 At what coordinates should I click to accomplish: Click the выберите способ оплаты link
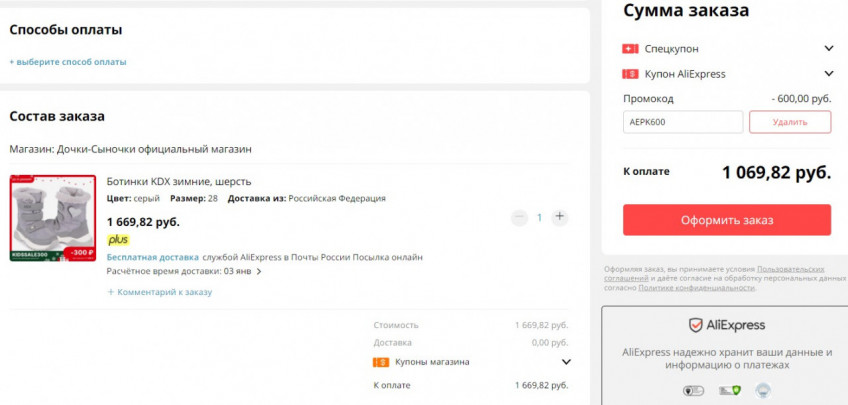68,62
